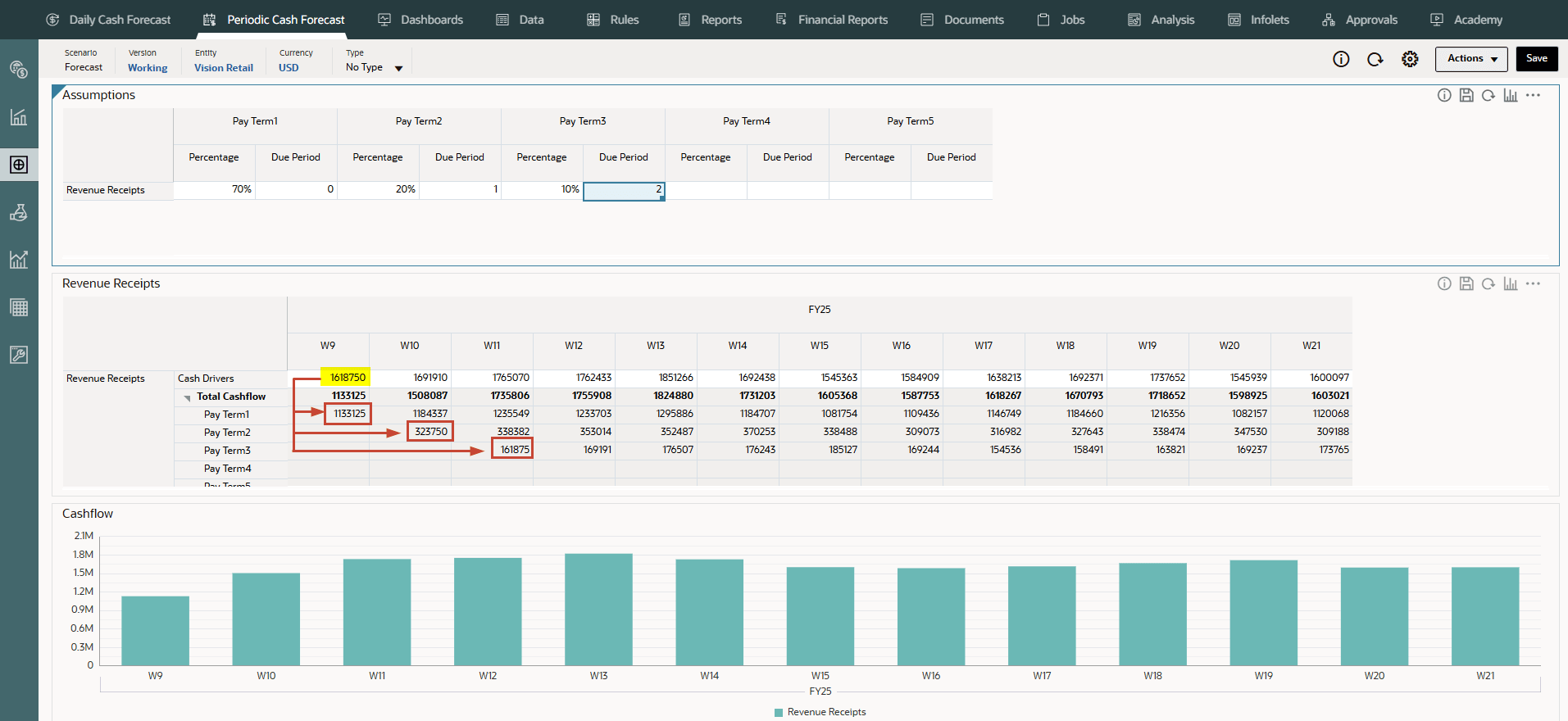Click the info icon in Revenue Receipts panel
1568x721 pixels.
(x=1444, y=283)
